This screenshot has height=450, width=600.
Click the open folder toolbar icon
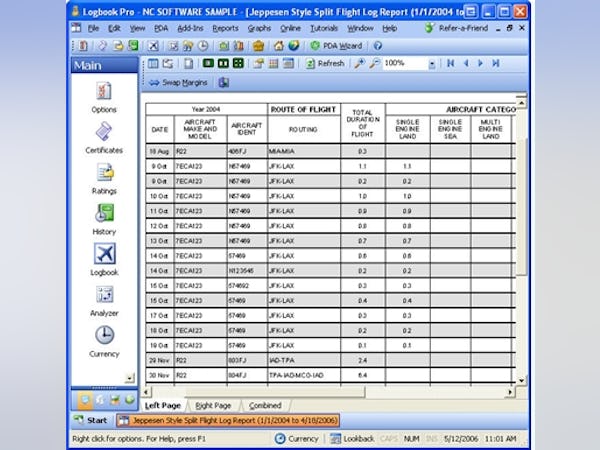click(118, 46)
